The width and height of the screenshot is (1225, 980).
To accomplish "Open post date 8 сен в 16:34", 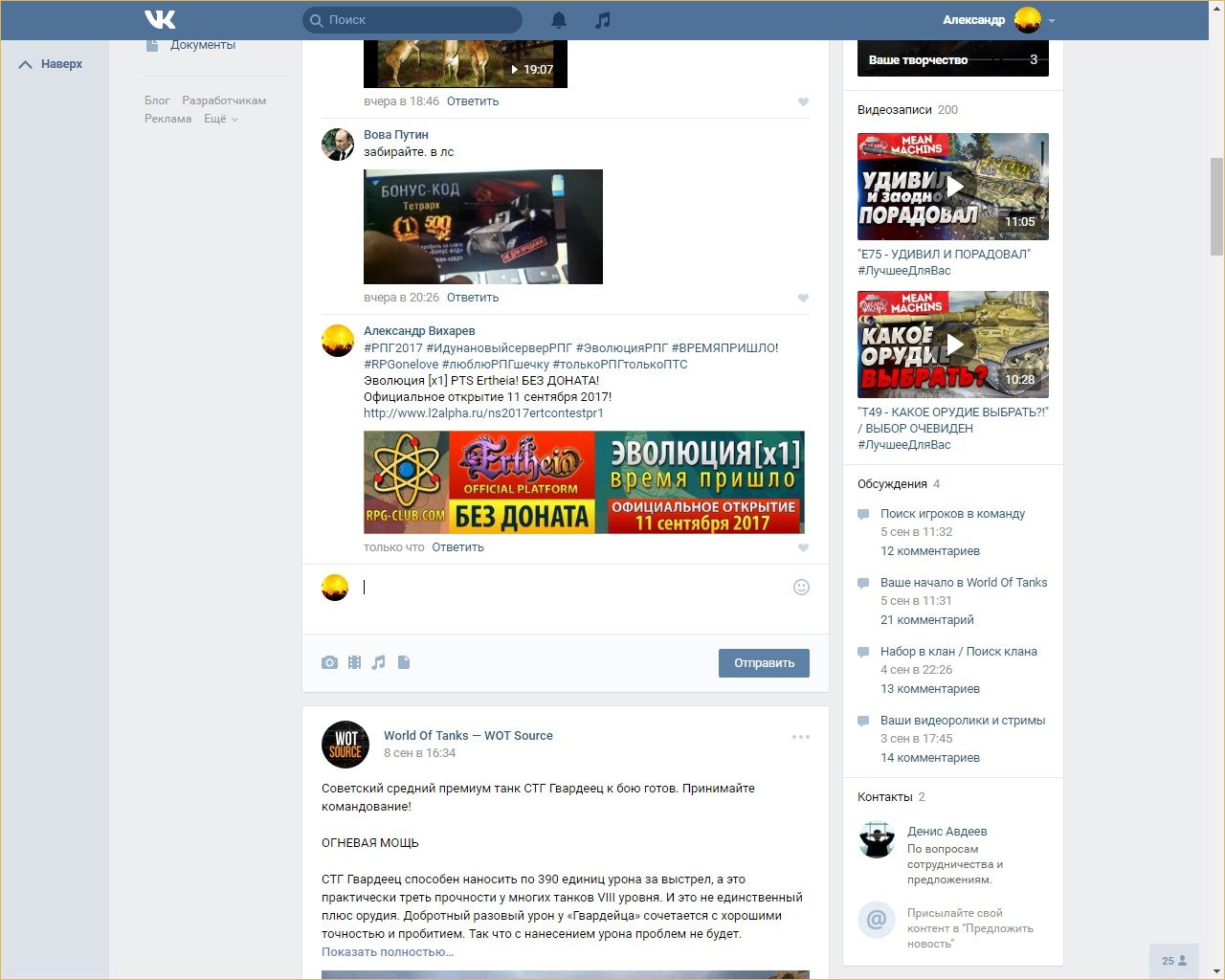I will [419, 753].
